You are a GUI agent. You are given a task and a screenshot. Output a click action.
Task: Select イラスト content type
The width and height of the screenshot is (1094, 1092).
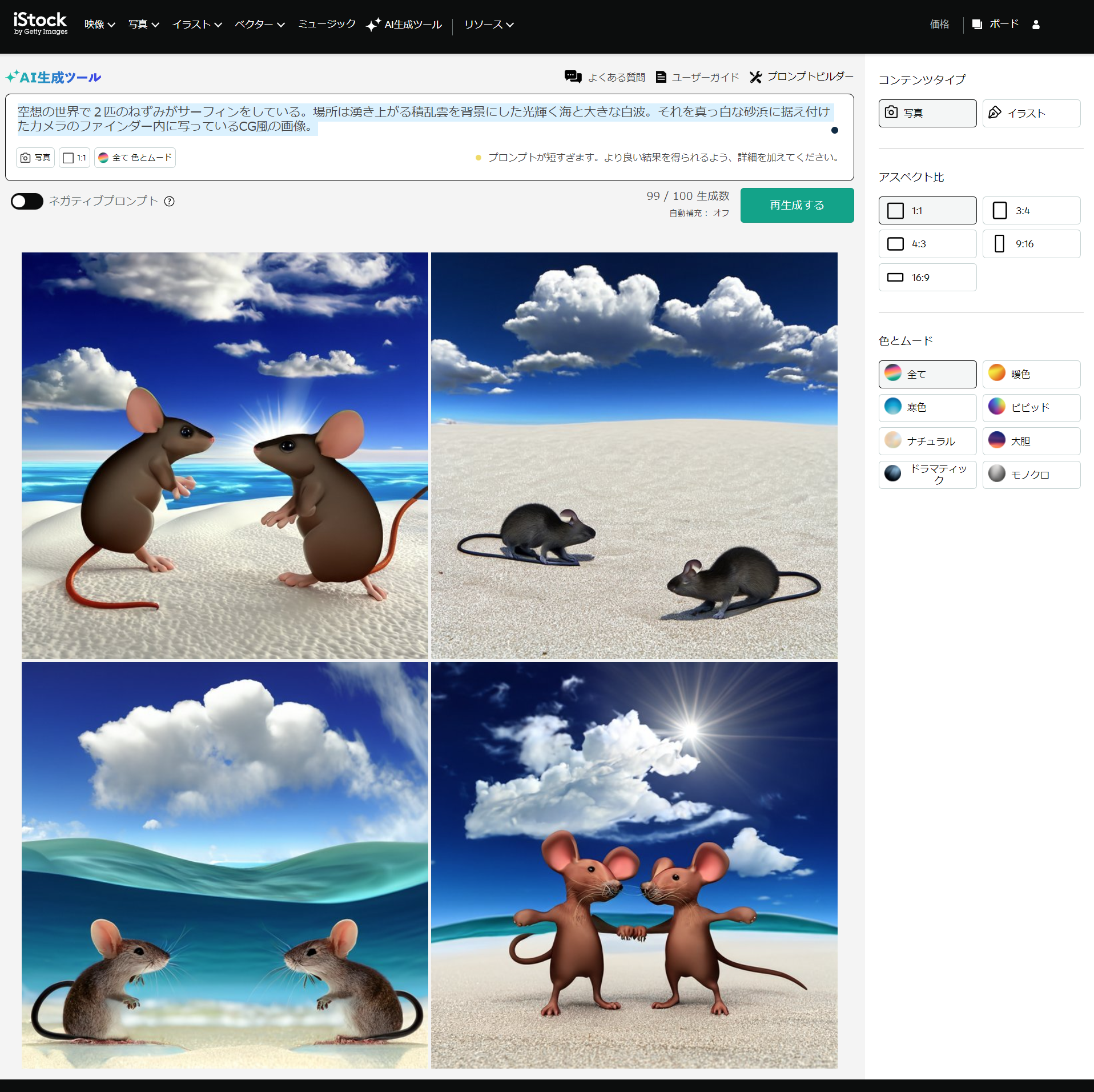[x=1031, y=113]
